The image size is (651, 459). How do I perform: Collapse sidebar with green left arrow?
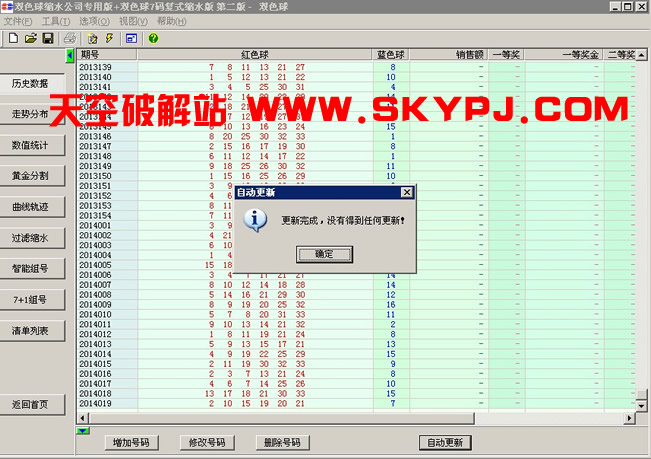70,55
